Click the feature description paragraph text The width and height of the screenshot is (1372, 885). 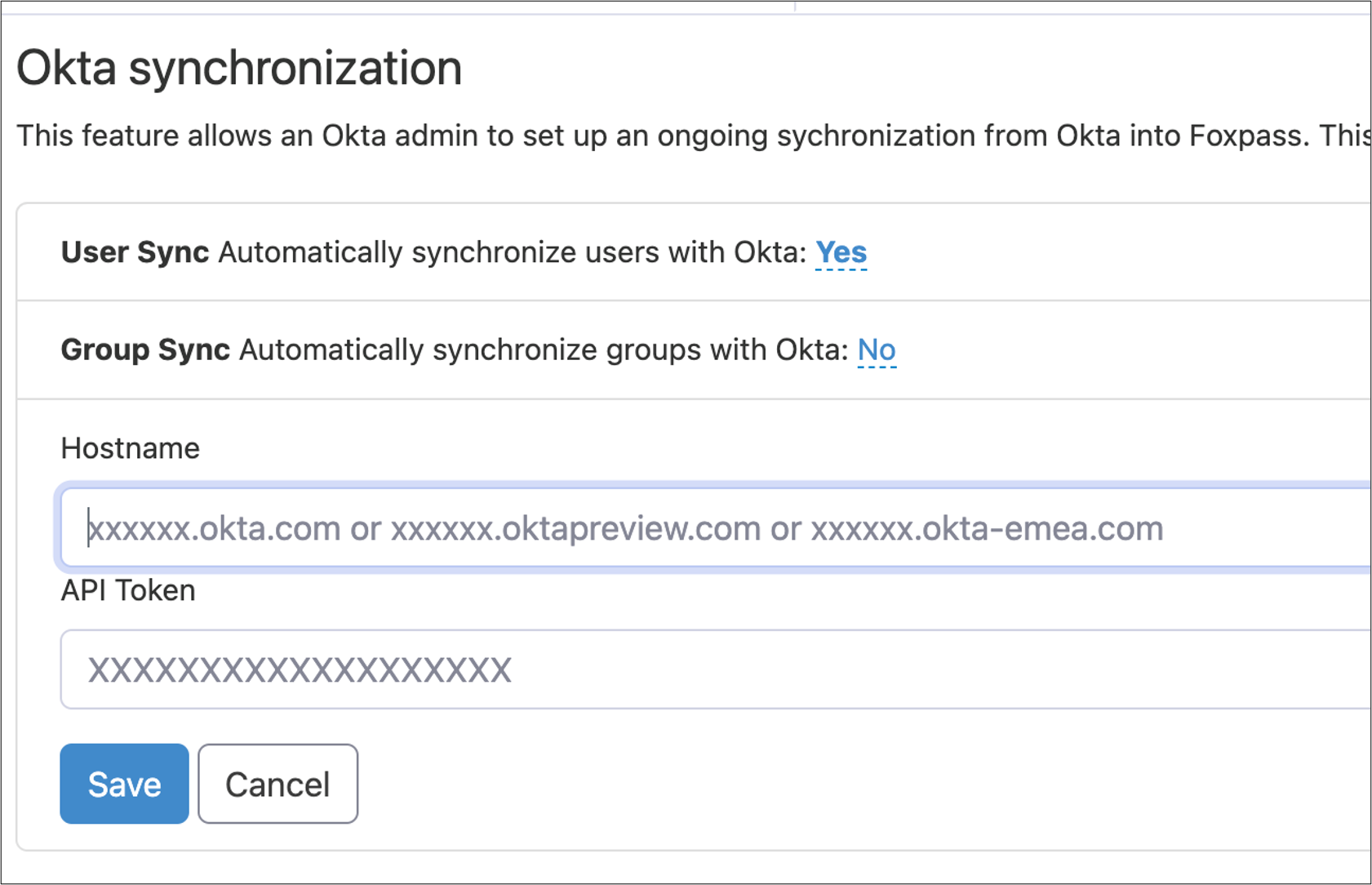coord(694,136)
